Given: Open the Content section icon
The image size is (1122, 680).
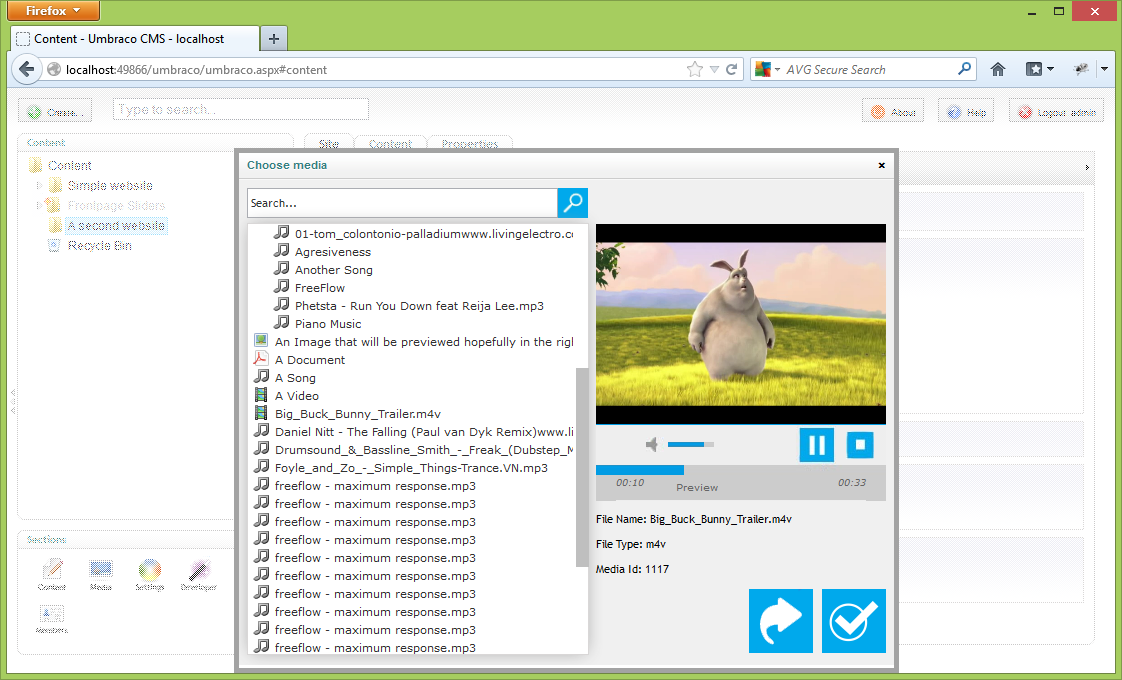Looking at the screenshot, I should (x=52, y=574).
